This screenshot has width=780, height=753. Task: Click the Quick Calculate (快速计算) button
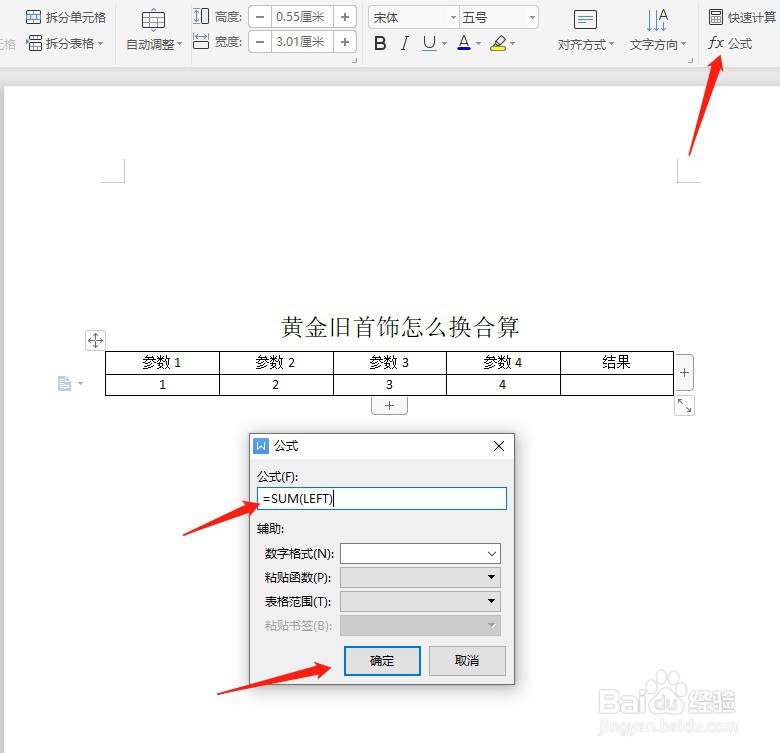pyautogui.click(x=742, y=17)
